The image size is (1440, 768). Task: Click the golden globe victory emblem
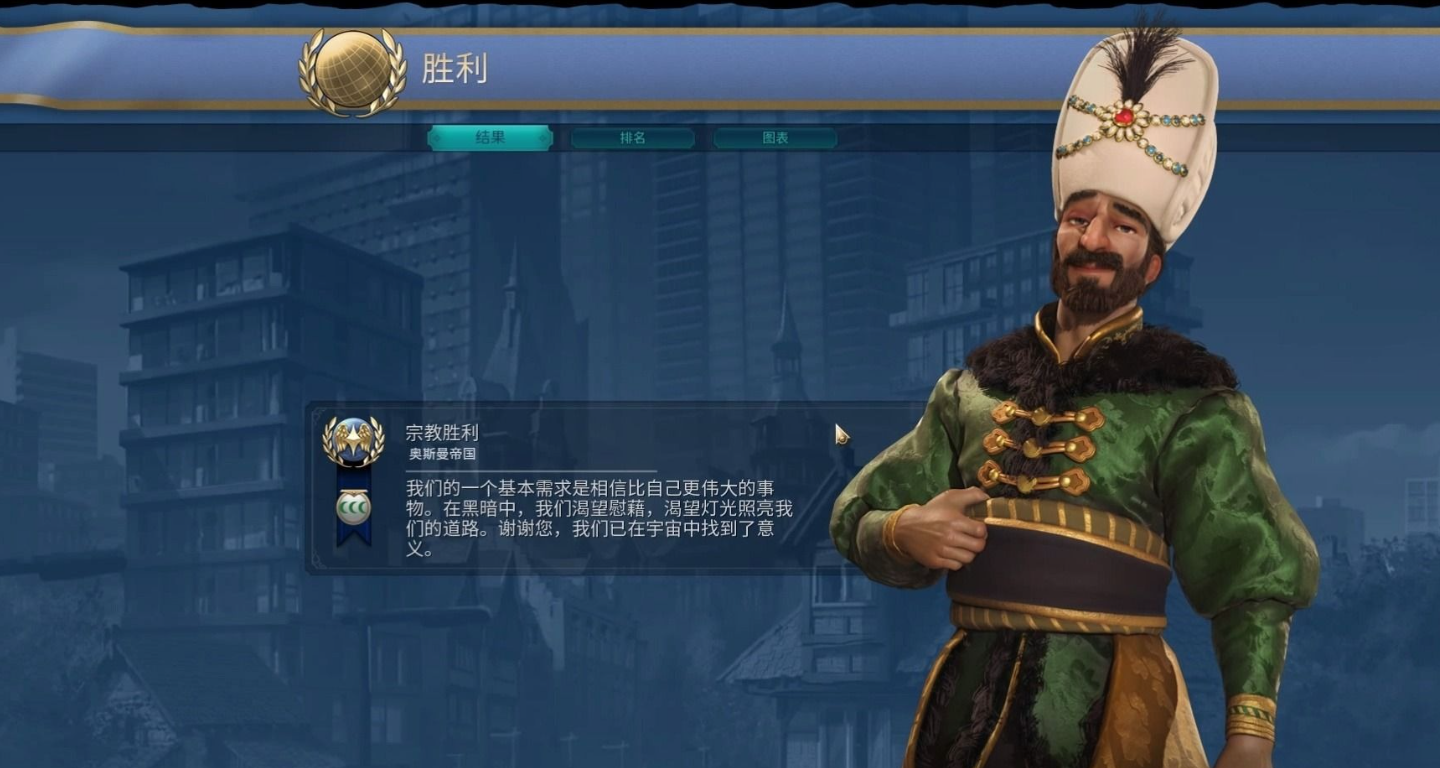[352, 70]
